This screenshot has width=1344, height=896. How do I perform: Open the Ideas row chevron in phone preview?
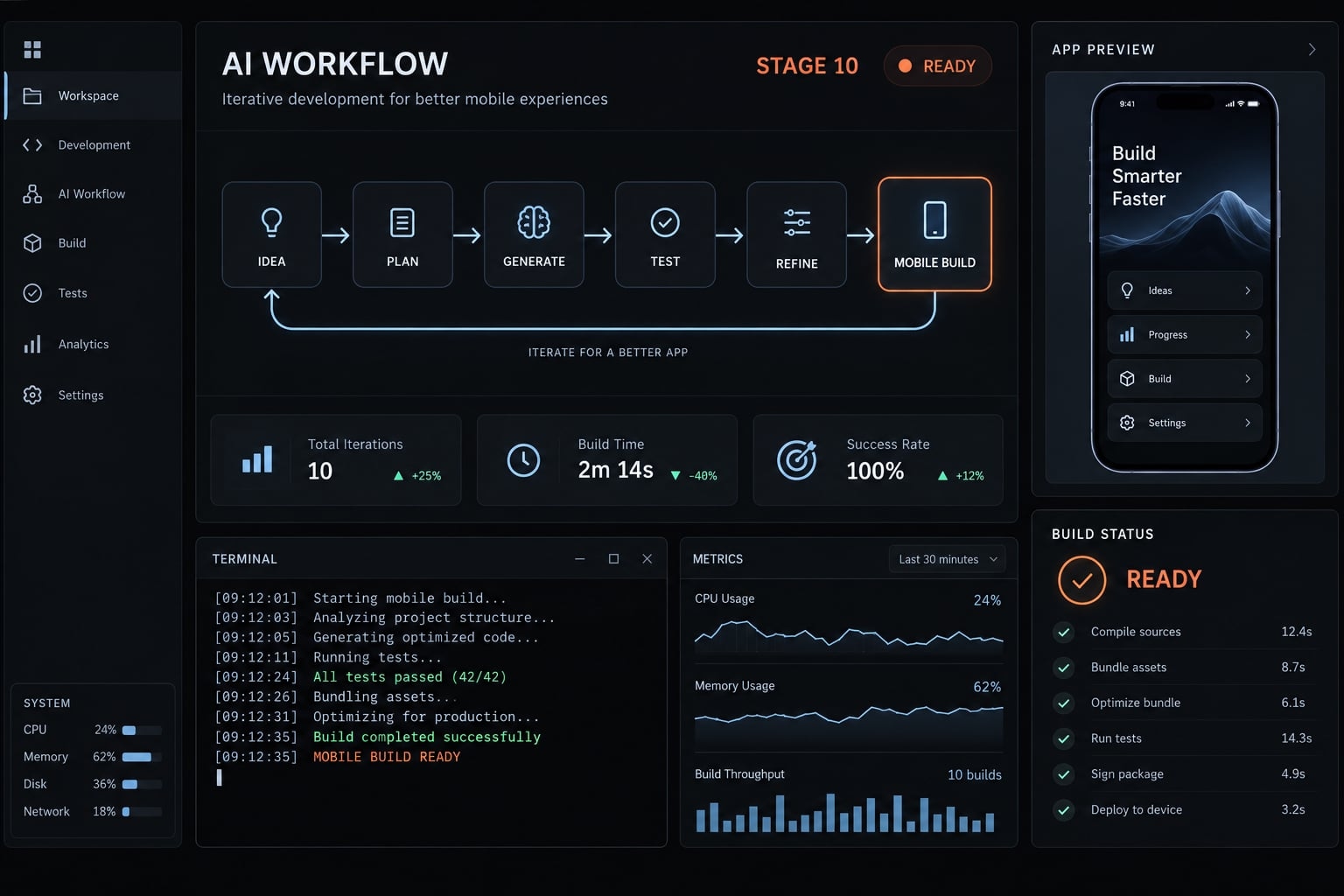[x=1248, y=290]
